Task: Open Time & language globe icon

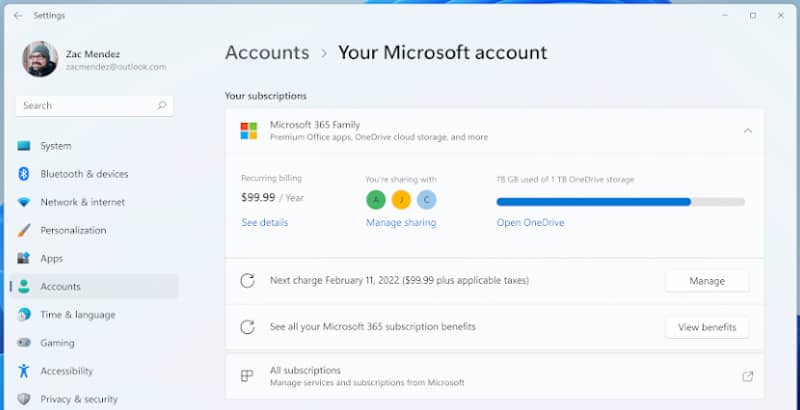Action: click(x=23, y=315)
